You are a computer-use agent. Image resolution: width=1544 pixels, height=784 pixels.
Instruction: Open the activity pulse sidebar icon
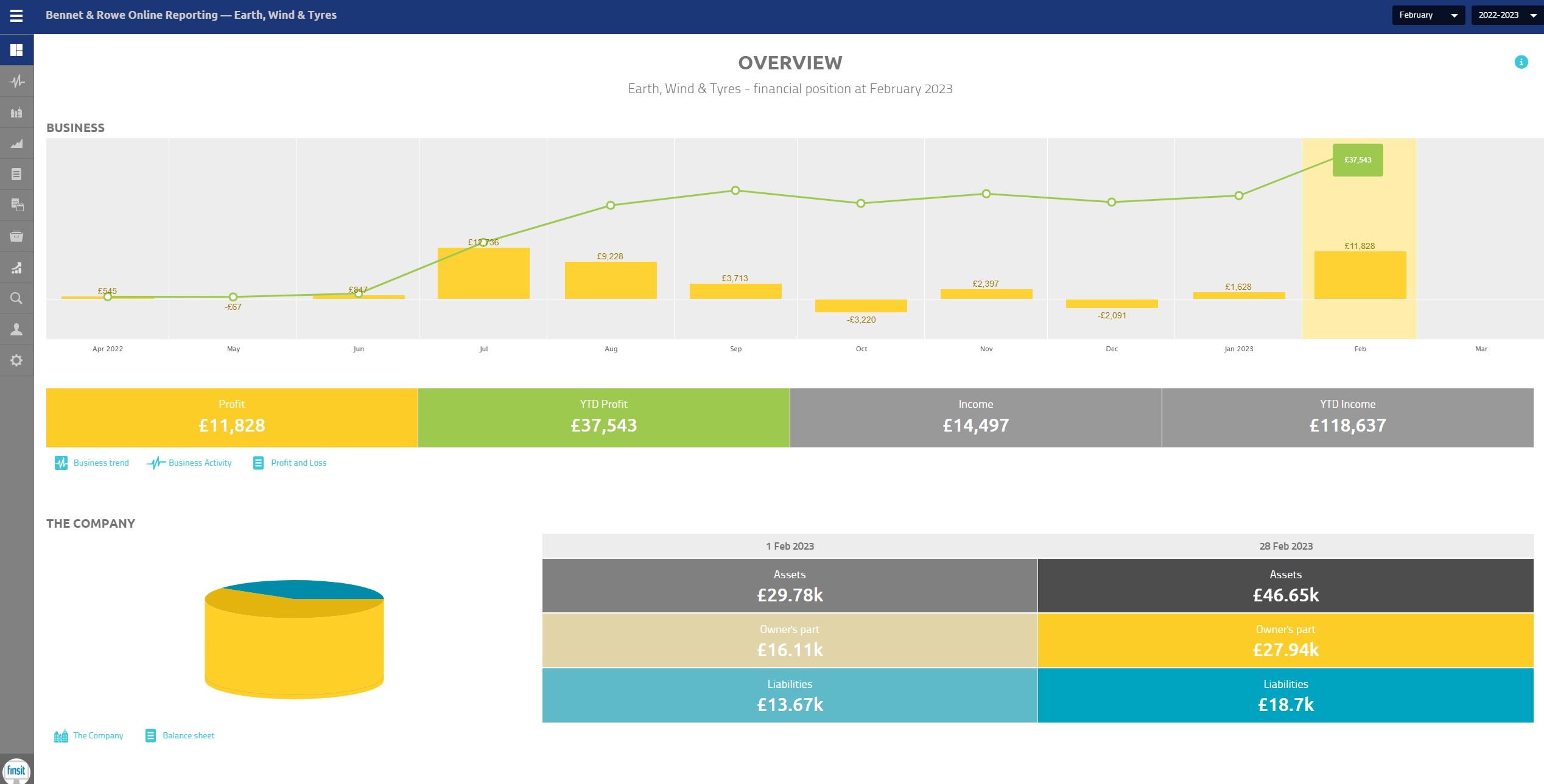tap(16, 81)
